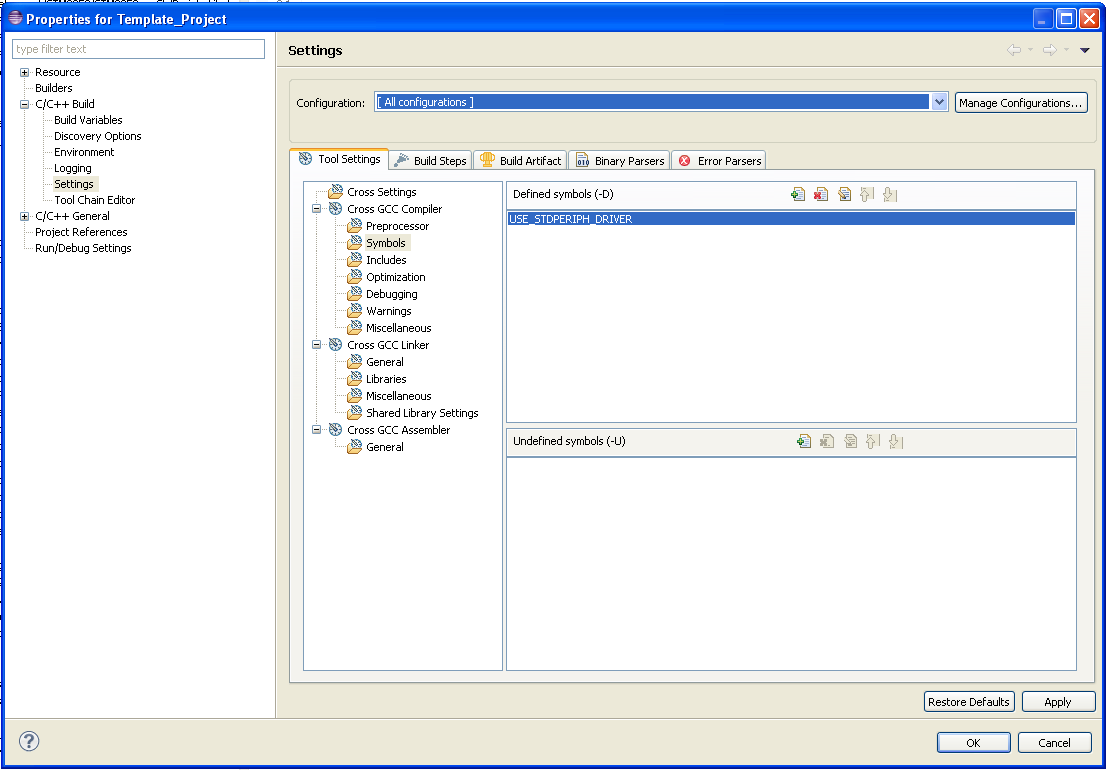Image resolution: width=1106 pixels, height=770 pixels.
Task: Focus the type filter text field
Action: 138,49
